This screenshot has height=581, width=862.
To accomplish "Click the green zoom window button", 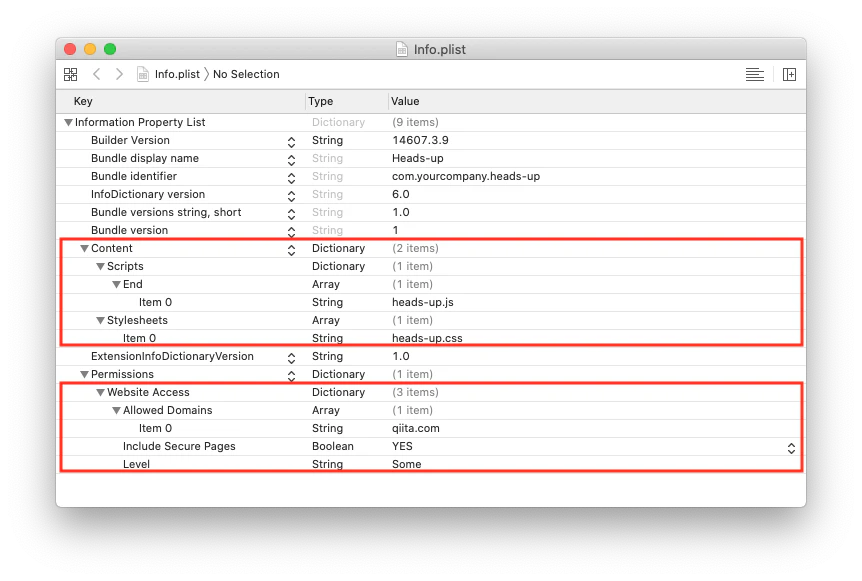I will click(x=110, y=49).
